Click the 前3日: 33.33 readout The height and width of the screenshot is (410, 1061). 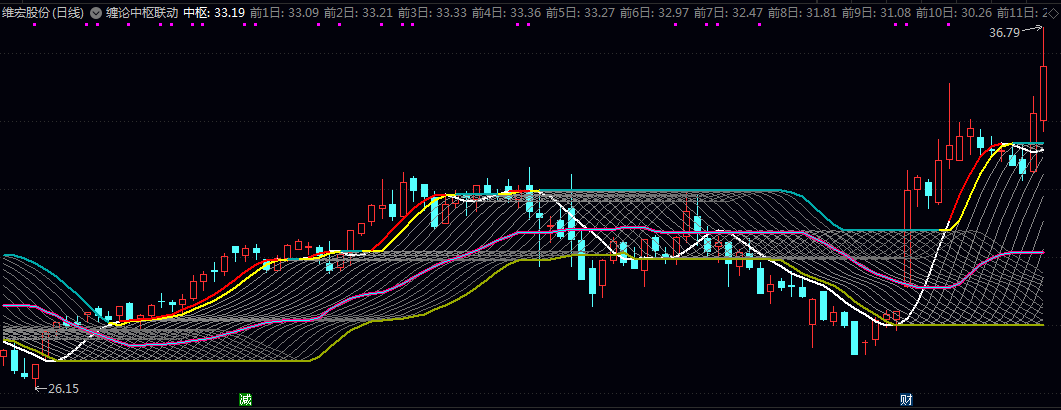[x=432, y=12]
